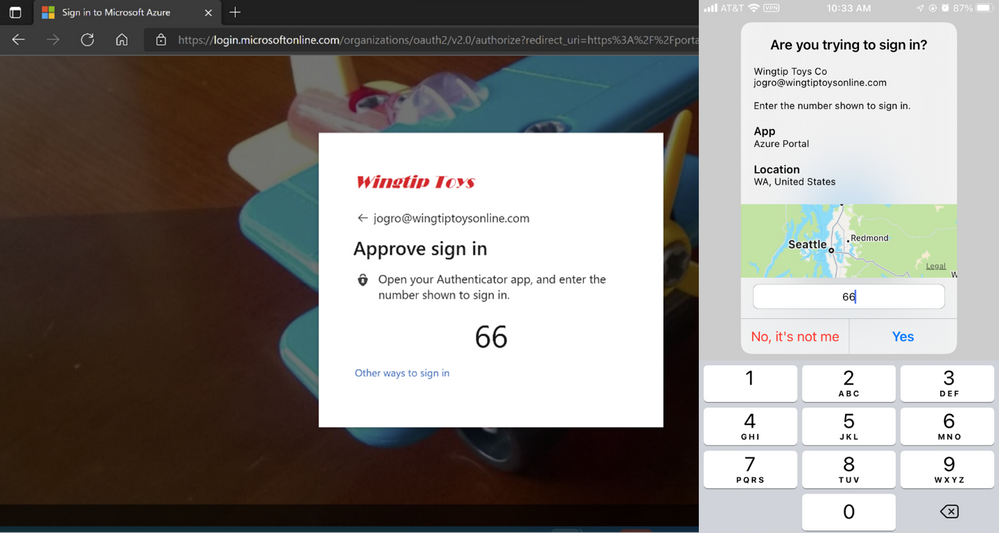Tap keypad digit 2 ABC
The width and height of the screenshot is (999, 533).
849,383
